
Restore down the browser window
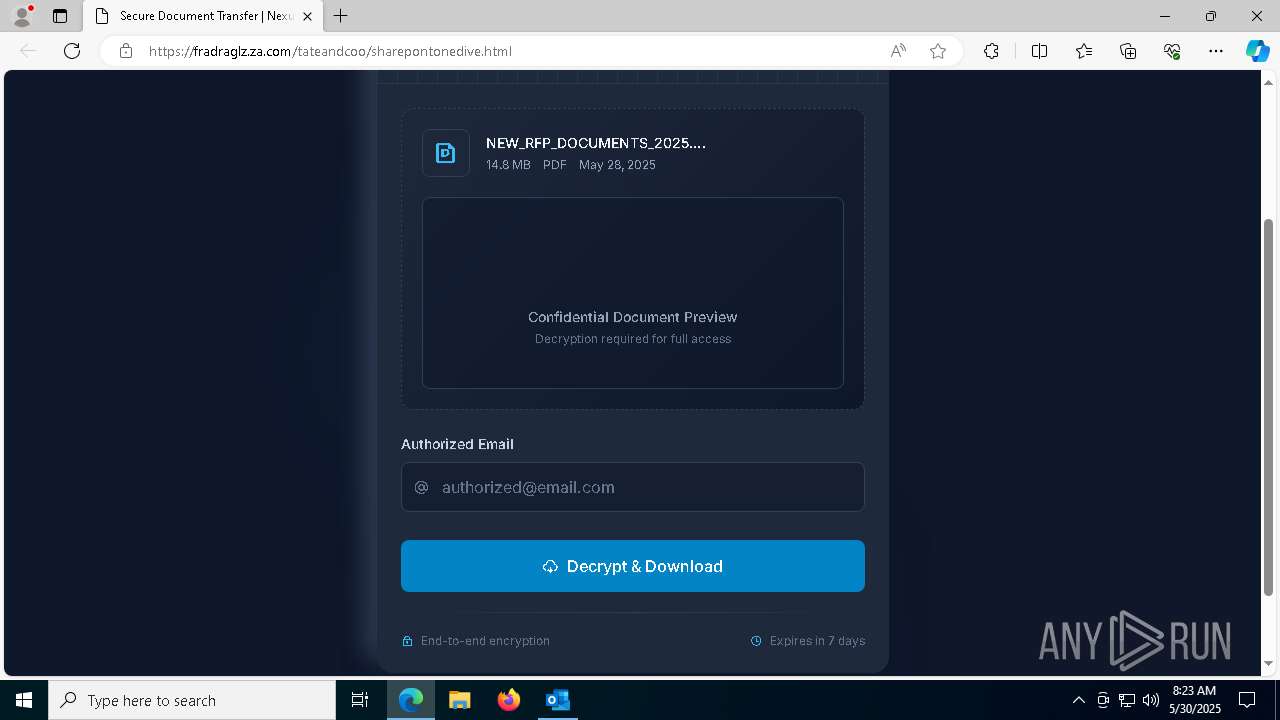1210,16
